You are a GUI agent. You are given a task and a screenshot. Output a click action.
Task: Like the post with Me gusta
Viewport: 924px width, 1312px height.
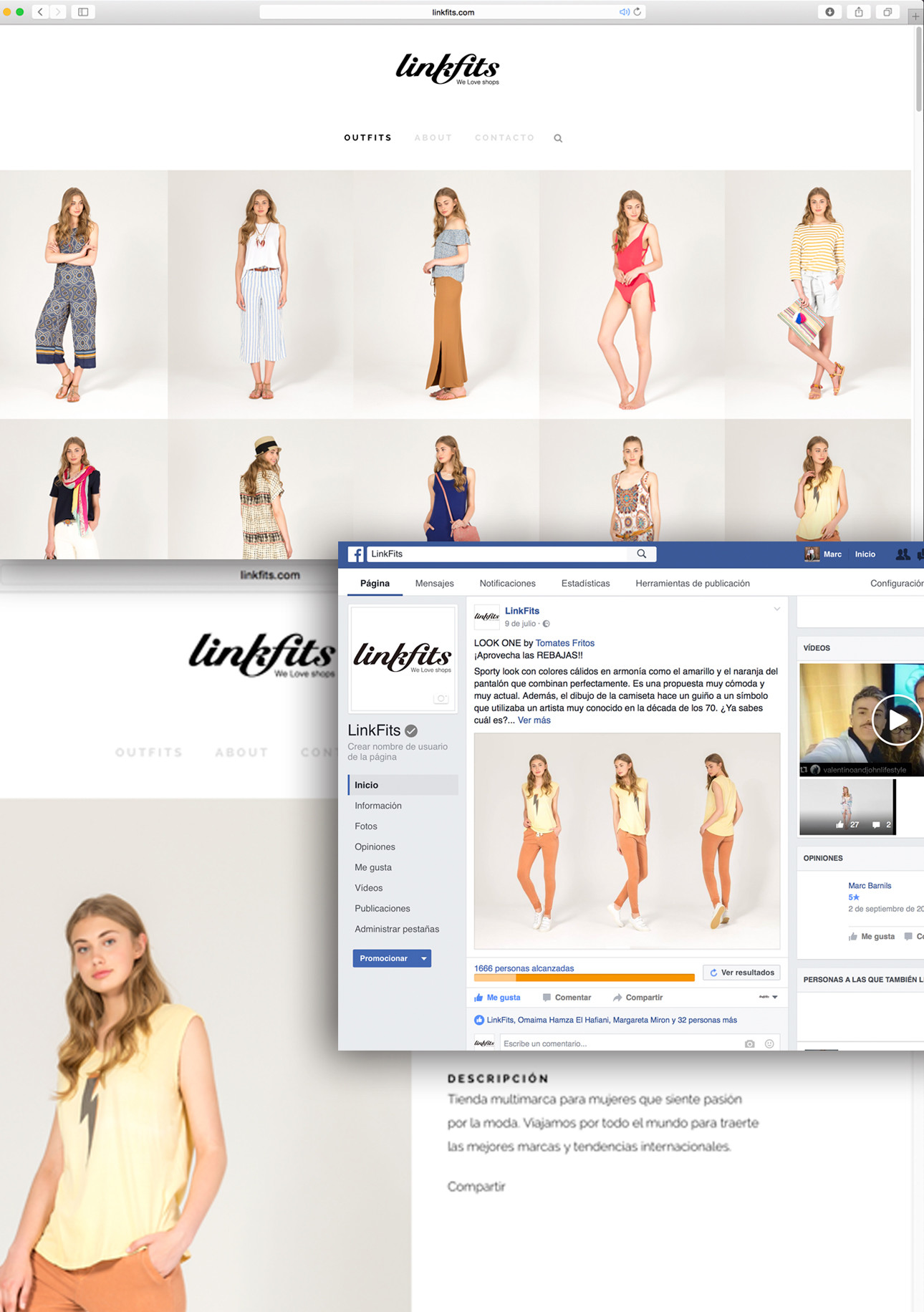(x=497, y=998)
